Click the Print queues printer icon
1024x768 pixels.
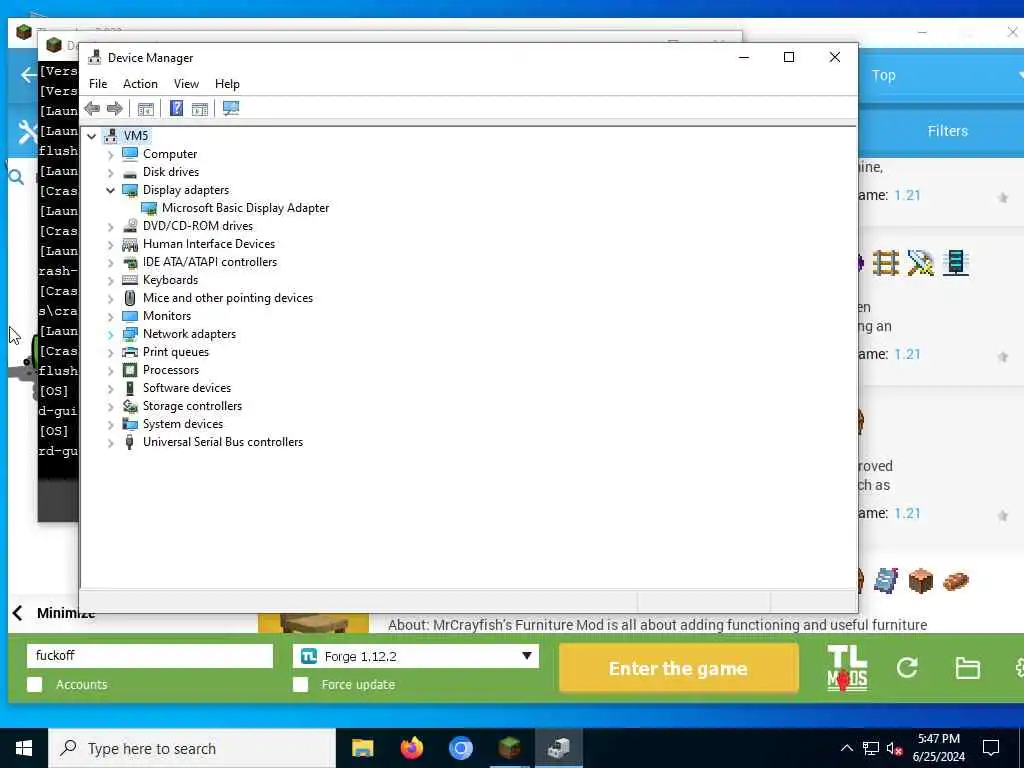(130, 352)
